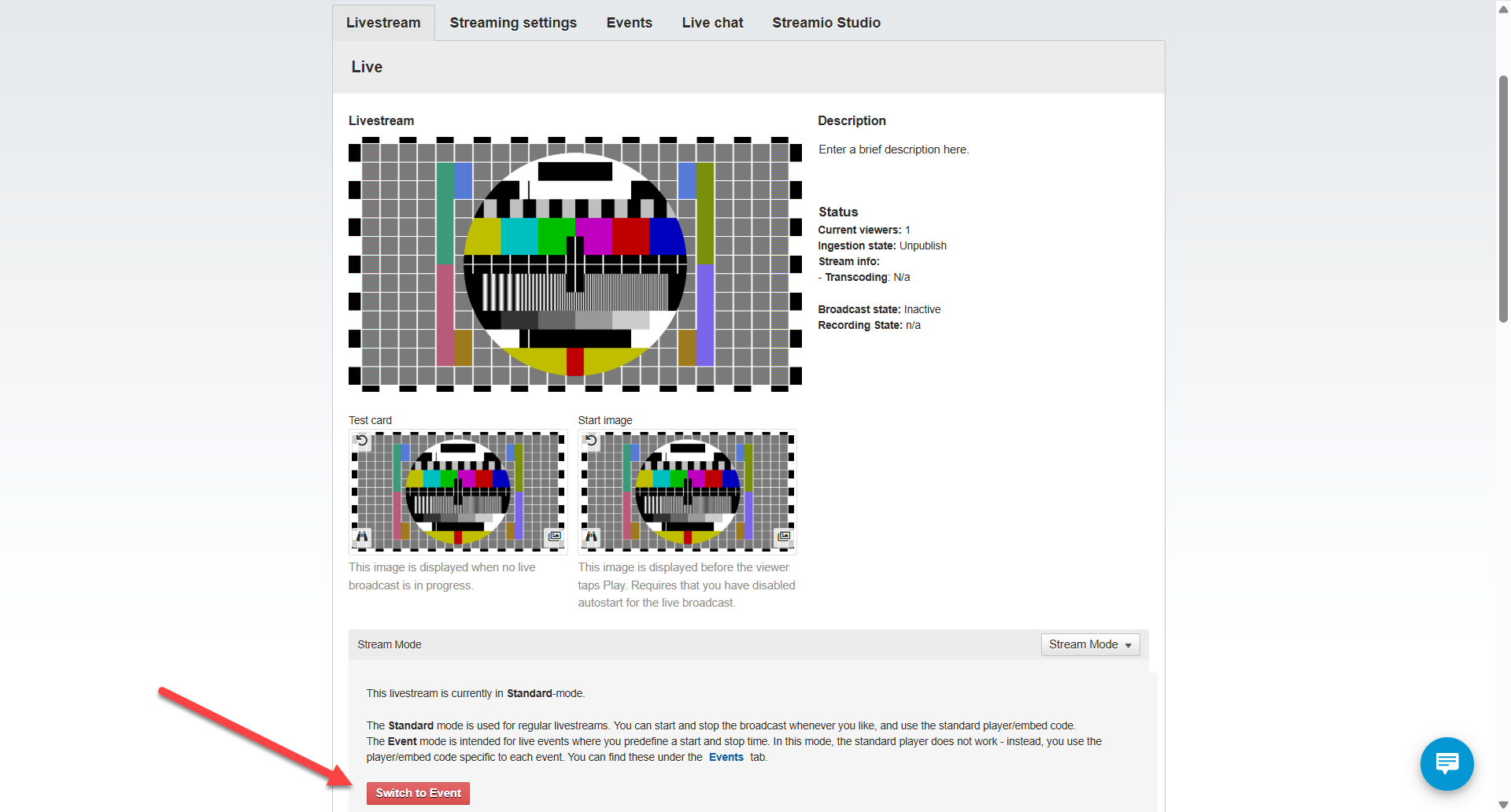Switch to the Streaming settings tab
1511x812 pixels.
pos(513,23)
